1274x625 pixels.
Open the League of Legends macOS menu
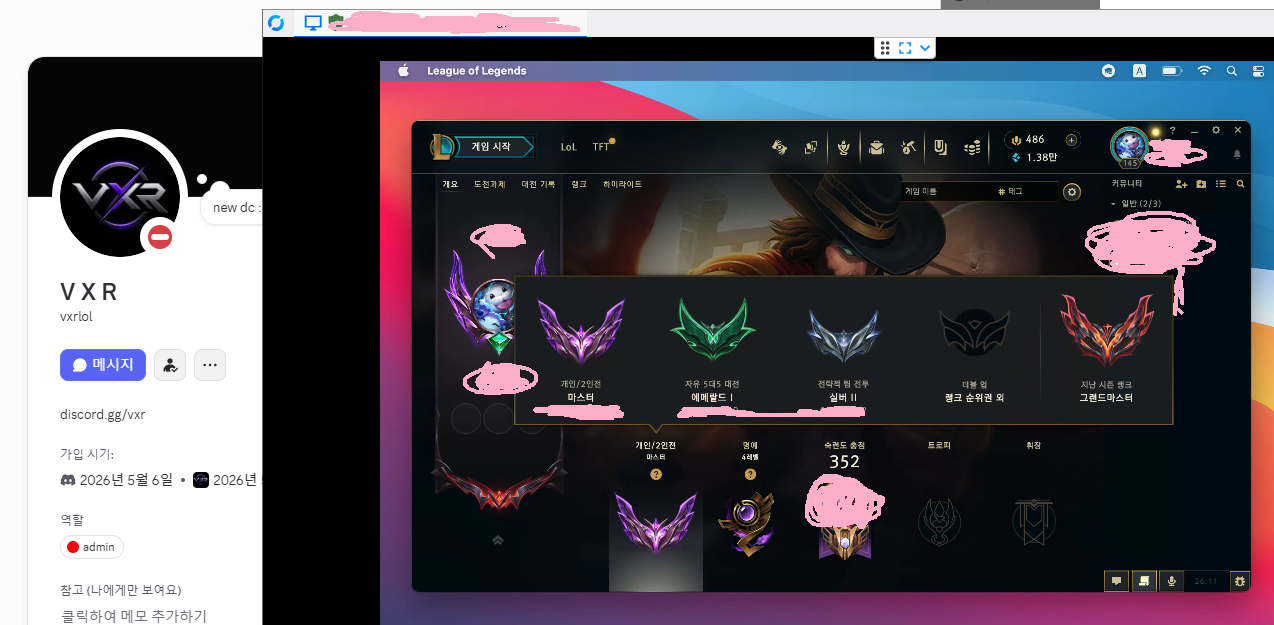476,71
